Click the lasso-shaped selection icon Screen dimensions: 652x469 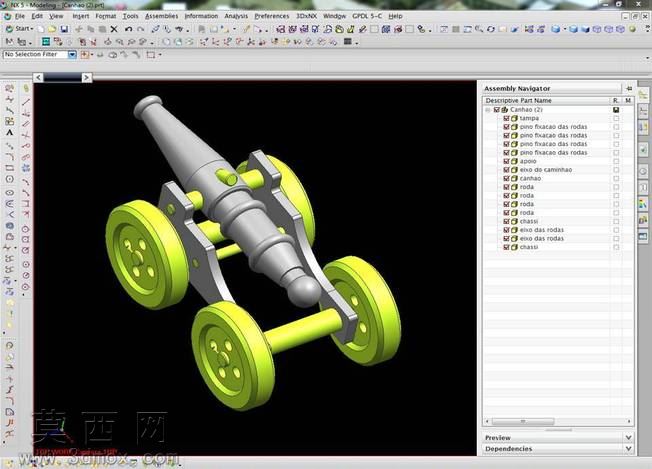[x=112, y=54]
